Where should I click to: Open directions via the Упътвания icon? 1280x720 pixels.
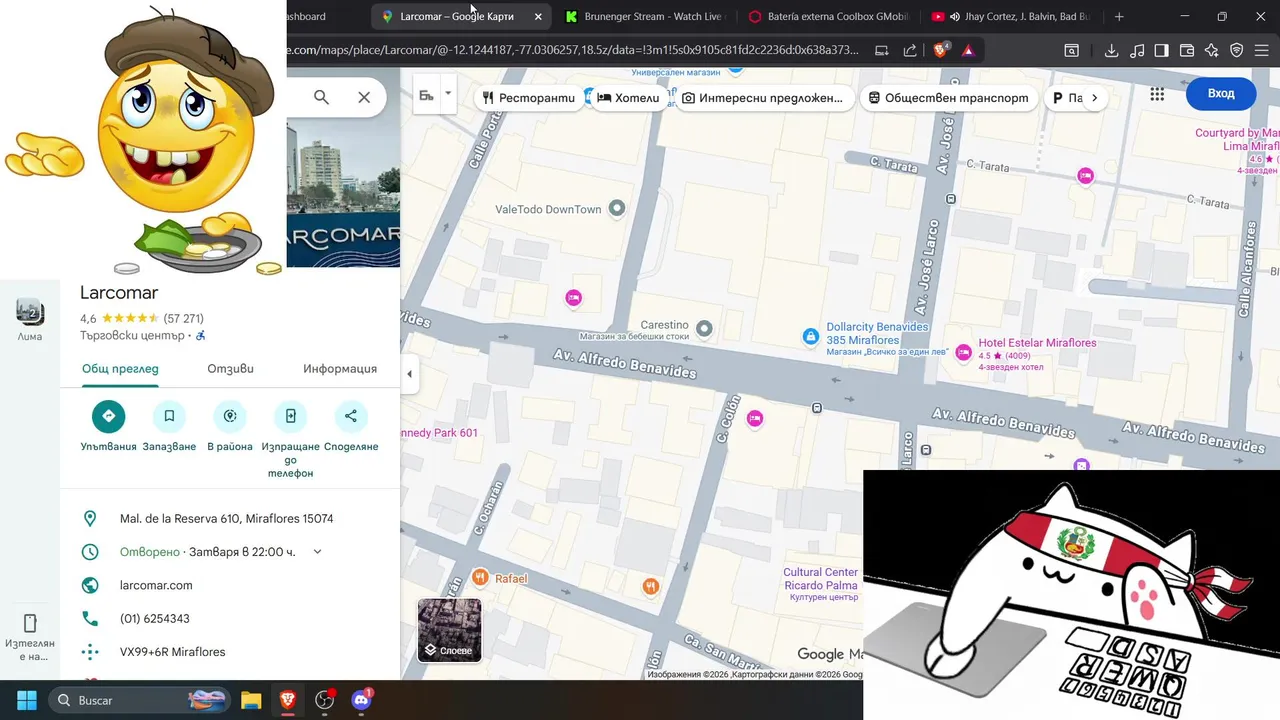(x=108, y=416)
